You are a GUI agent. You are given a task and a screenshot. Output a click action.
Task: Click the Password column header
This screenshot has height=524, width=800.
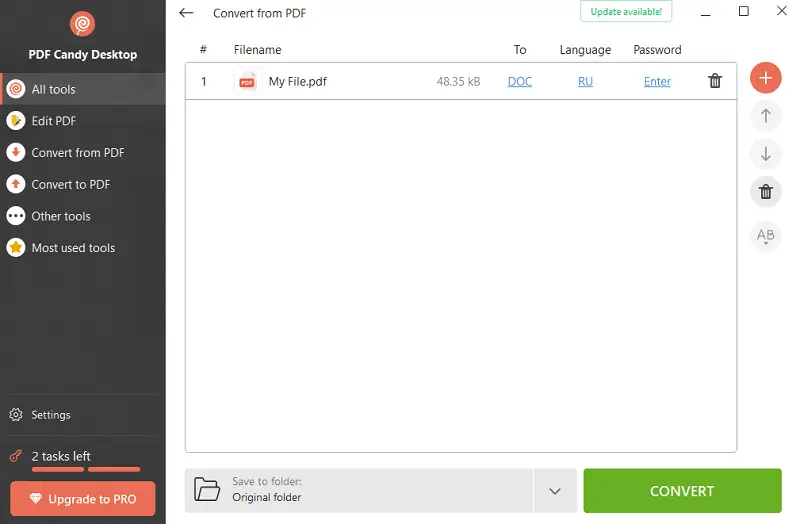[x=657, y=49]
